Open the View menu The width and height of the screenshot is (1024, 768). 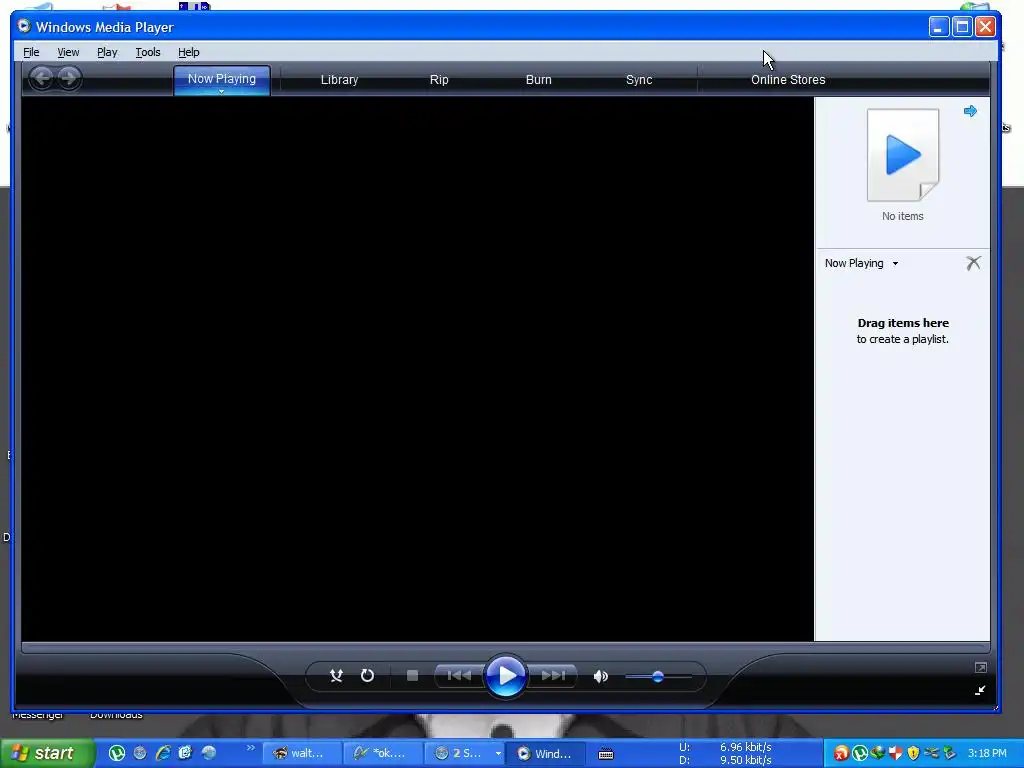(x=68, y=52)
